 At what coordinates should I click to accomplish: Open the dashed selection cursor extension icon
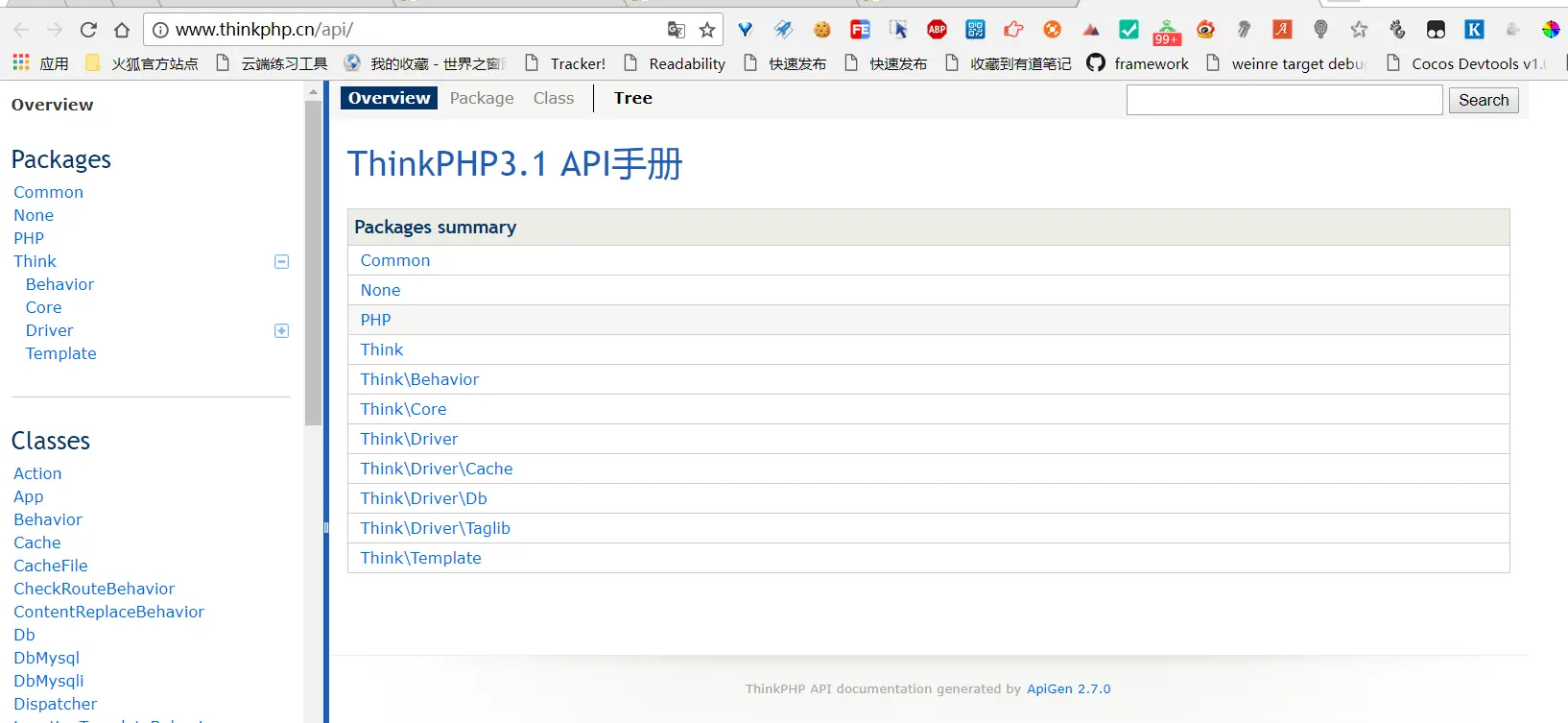pos(899,30)
